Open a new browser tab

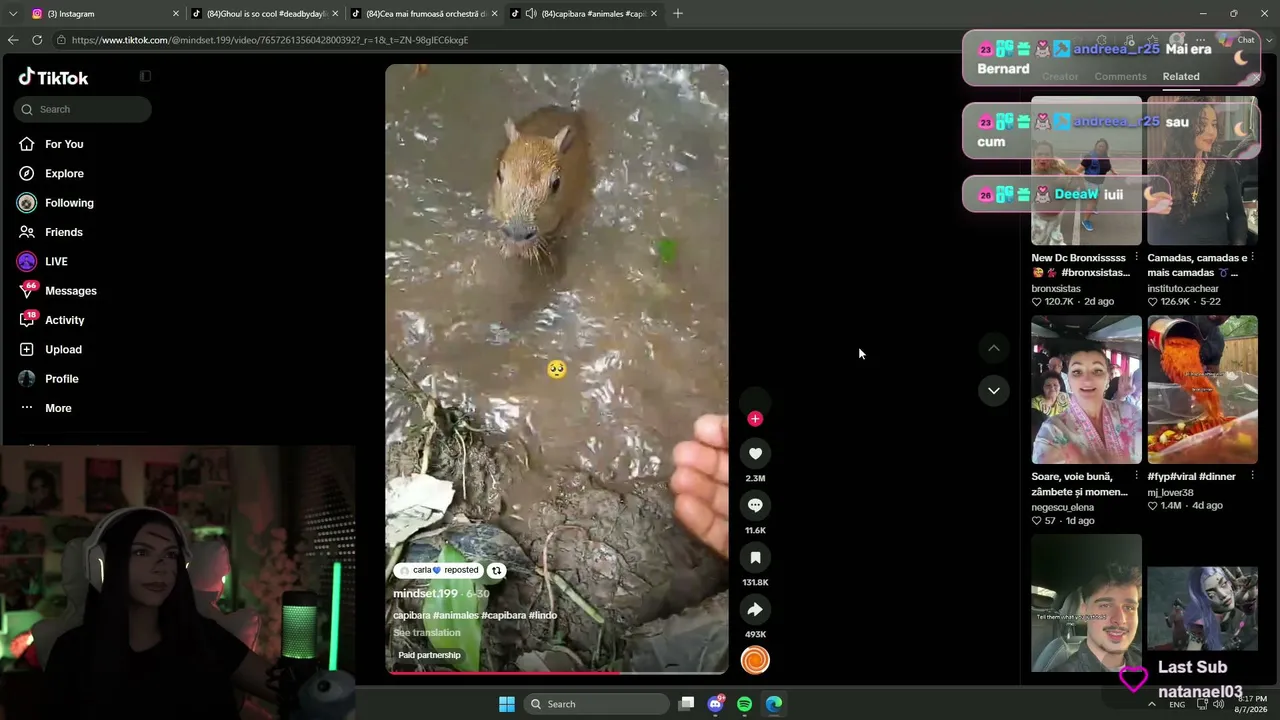[678, 13]
